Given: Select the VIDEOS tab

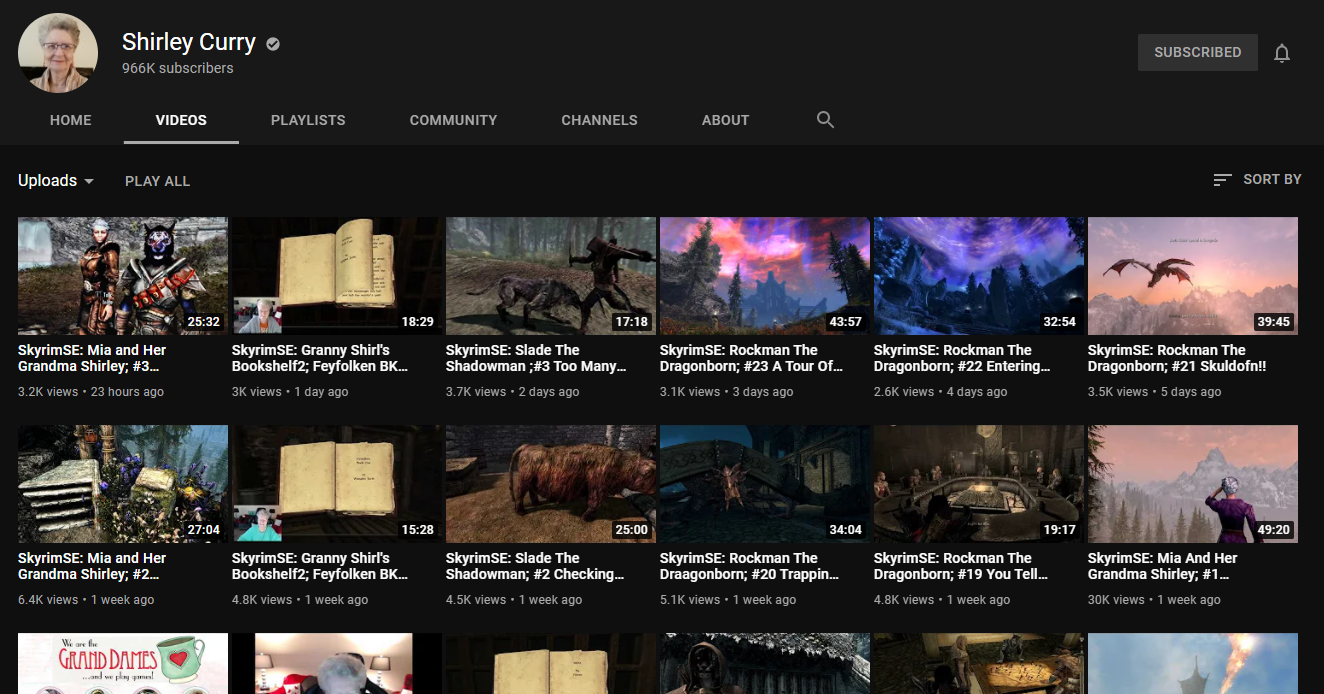Looking at the screenshot, I should [181, 120].
